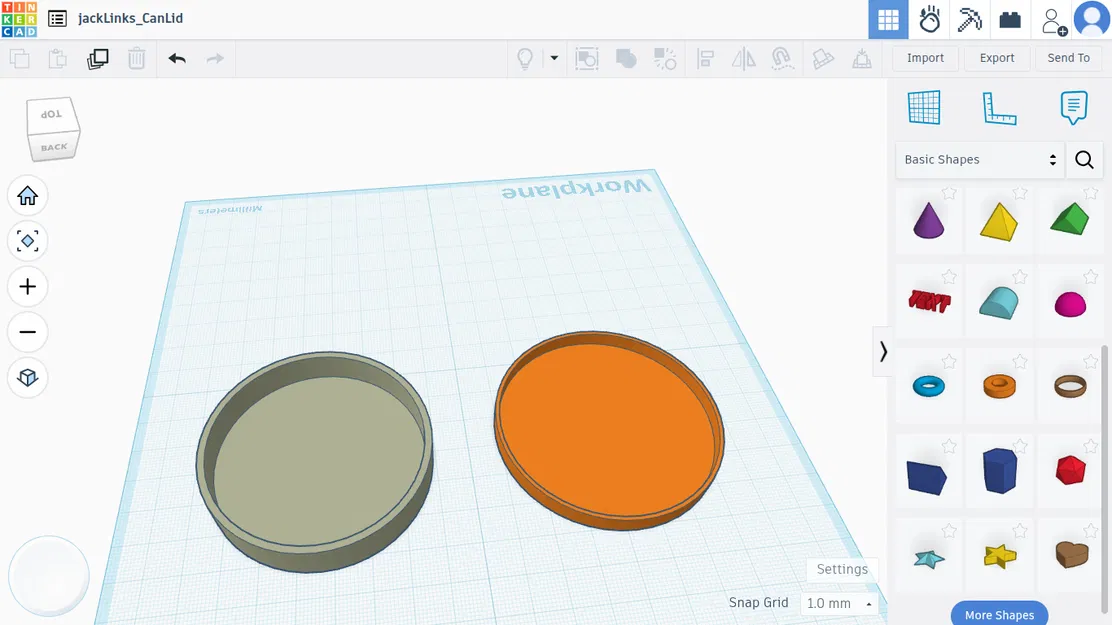
Task: Select the teal Round Roof shape
Action: [999, 303]
